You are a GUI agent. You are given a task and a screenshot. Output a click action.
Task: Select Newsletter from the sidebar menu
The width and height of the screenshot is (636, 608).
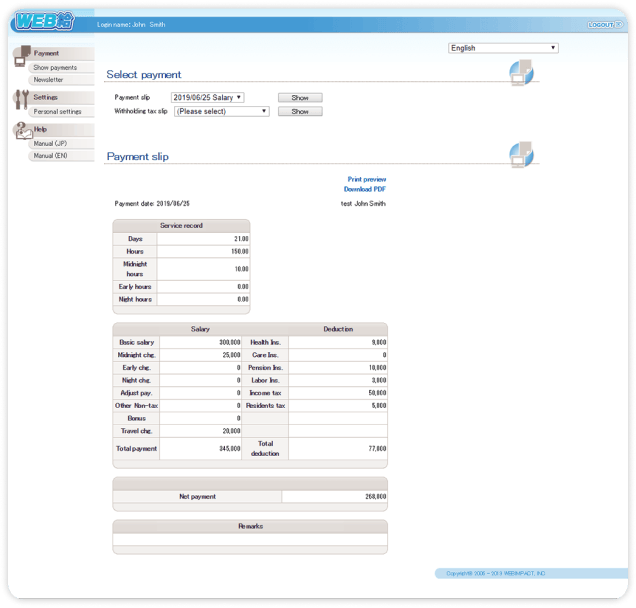point(48,79)
